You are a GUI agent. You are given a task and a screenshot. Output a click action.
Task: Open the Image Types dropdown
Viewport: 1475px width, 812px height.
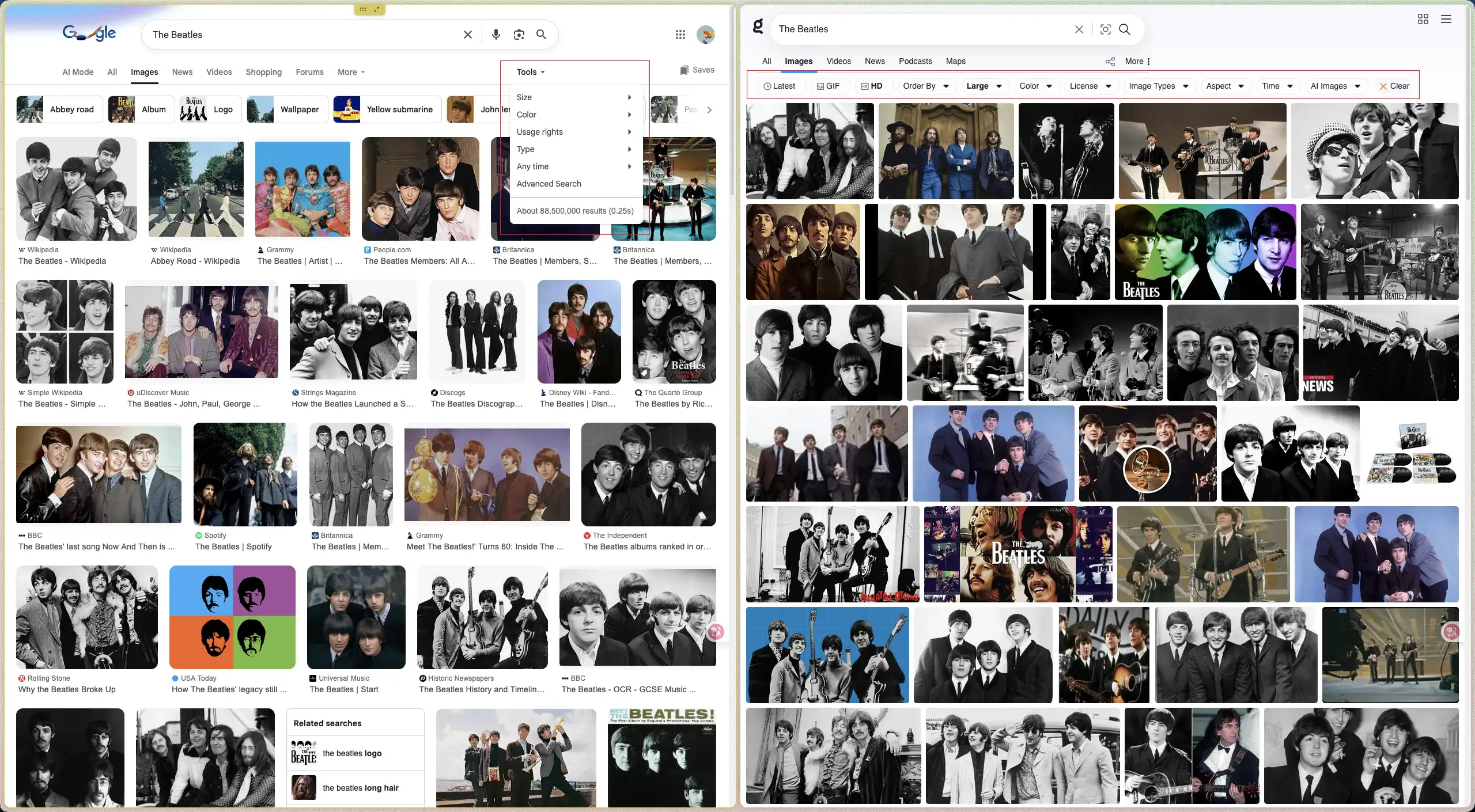click(1158, 86)
